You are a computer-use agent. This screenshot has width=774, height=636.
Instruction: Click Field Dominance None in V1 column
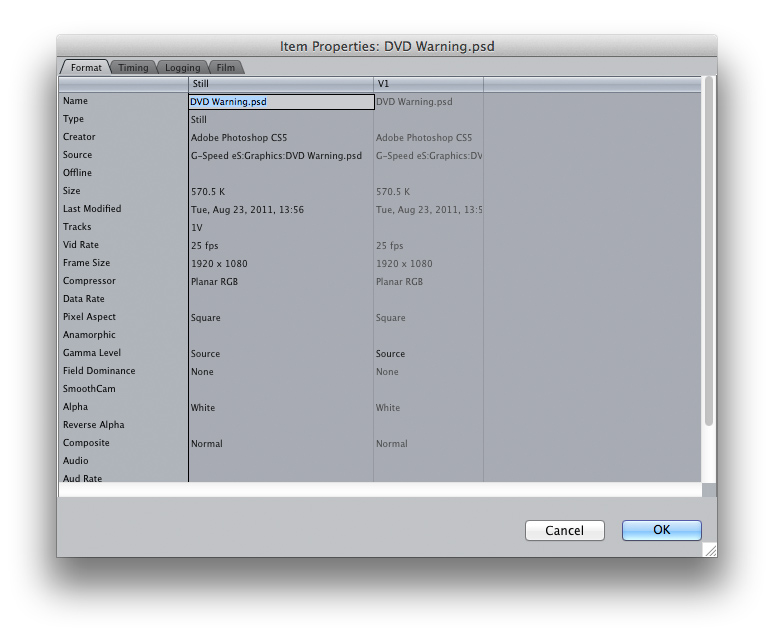(387, 372)
